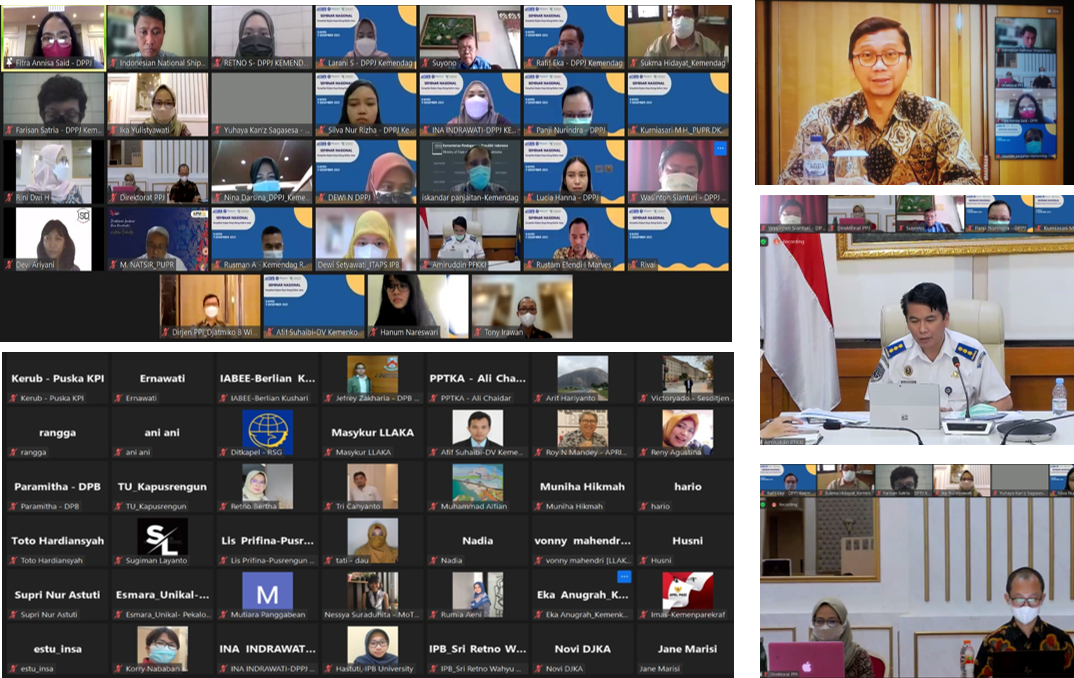The image size is (1074, 678).
Task: Click the muted mic icon beside Fitra Annisa Said
Action: (10, 63)
